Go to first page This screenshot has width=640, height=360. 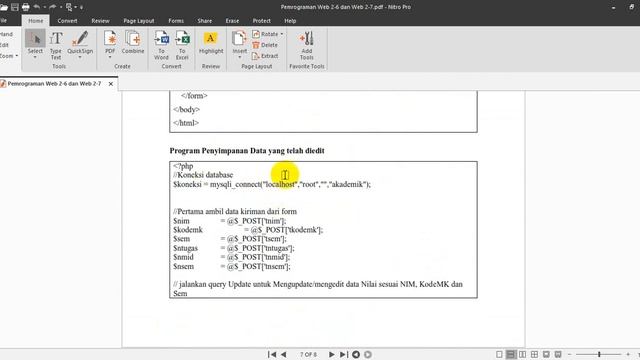271,354
